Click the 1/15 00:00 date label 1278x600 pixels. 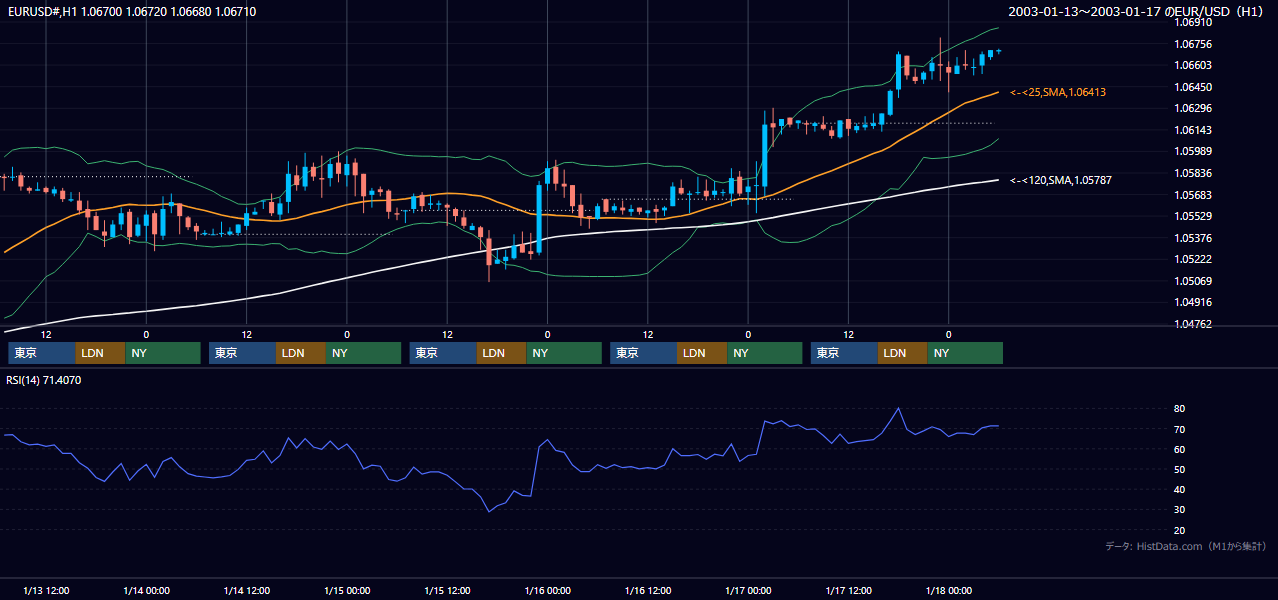tap(347, 591)
